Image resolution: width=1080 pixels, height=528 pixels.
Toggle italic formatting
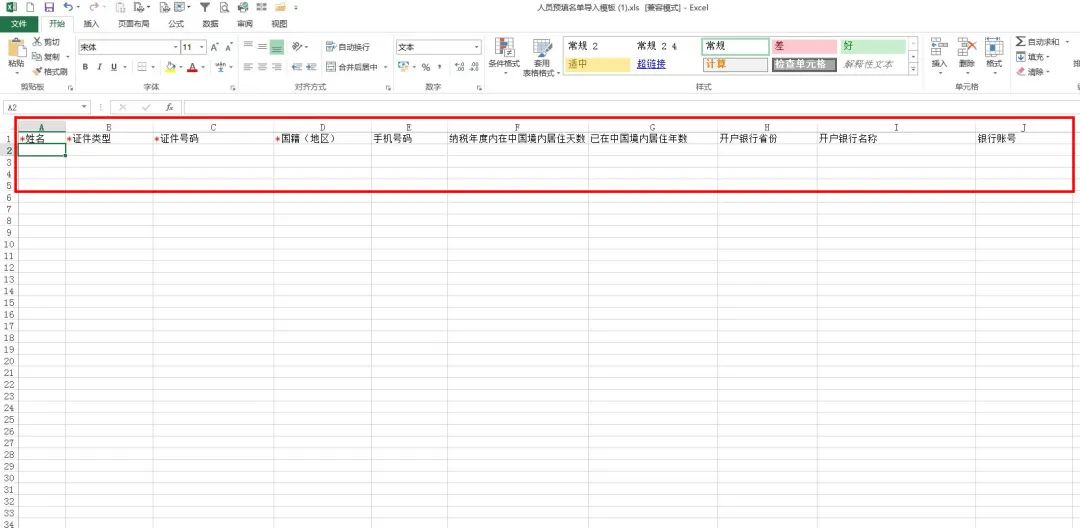point(99,67)
